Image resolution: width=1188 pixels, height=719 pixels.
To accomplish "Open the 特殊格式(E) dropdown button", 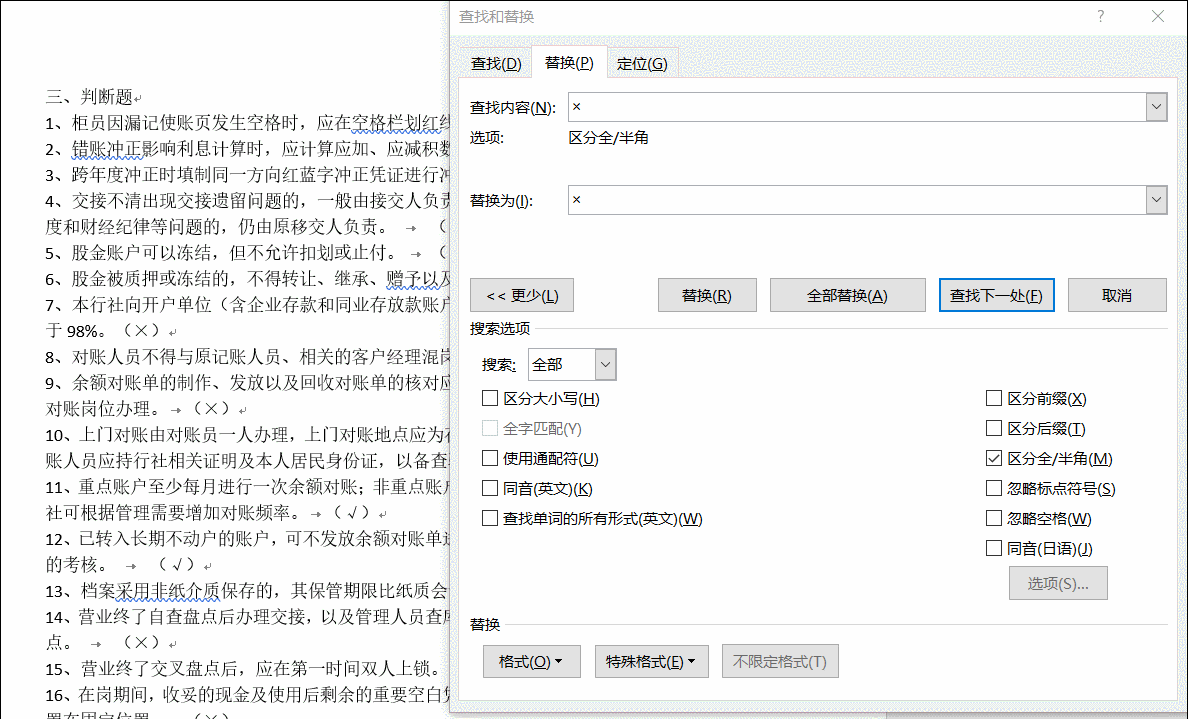I will (x=652, y=661).
